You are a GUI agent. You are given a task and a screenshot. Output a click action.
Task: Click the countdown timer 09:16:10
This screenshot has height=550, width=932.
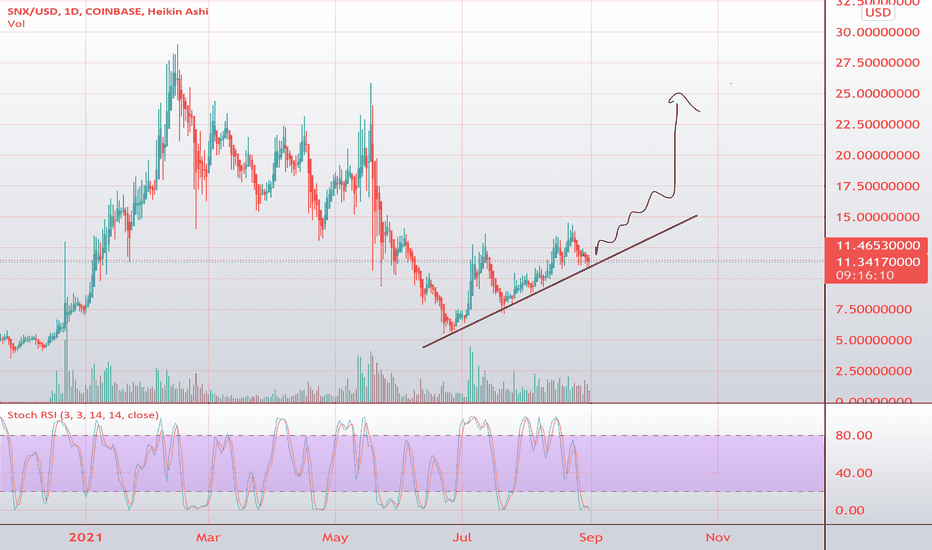(865, 275)
